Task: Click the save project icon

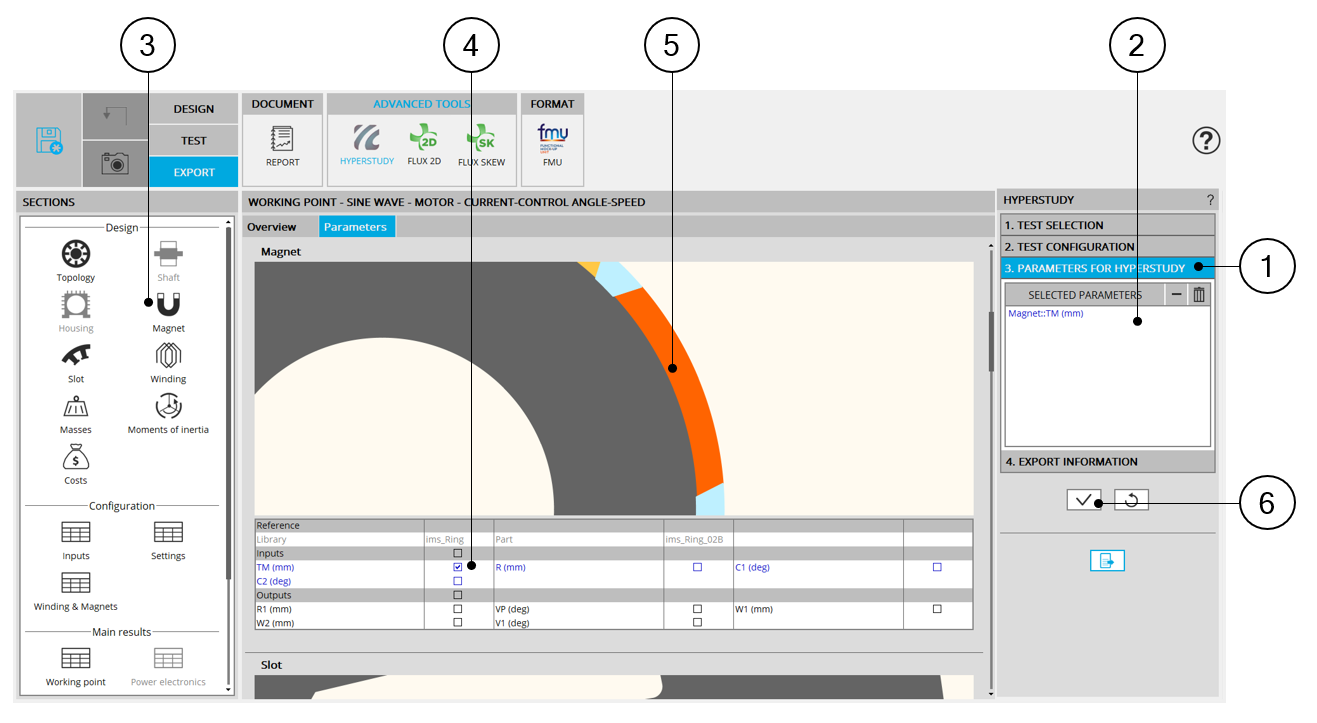Action: 49,140
